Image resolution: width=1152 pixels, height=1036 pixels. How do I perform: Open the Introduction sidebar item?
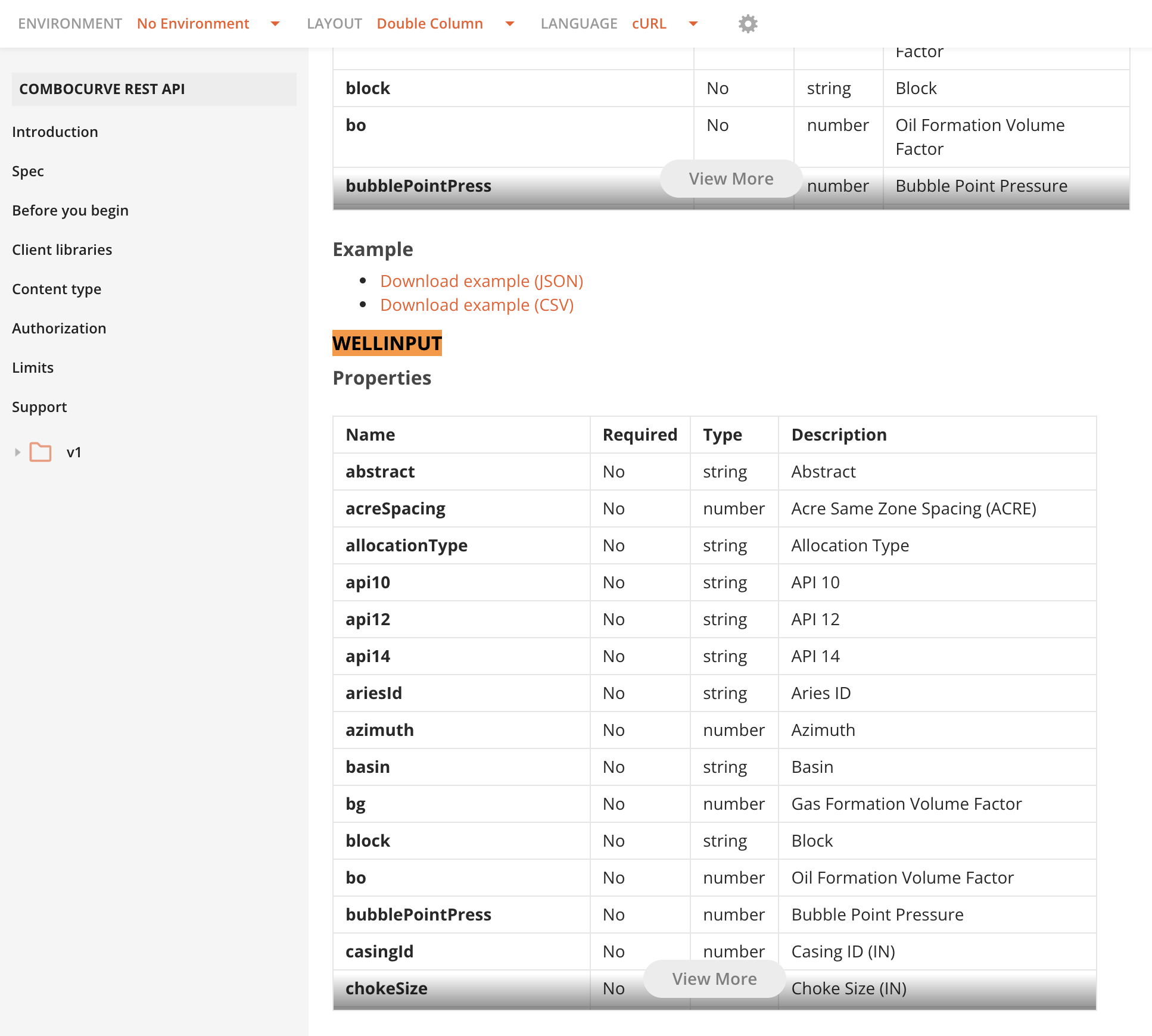(55, 132)
